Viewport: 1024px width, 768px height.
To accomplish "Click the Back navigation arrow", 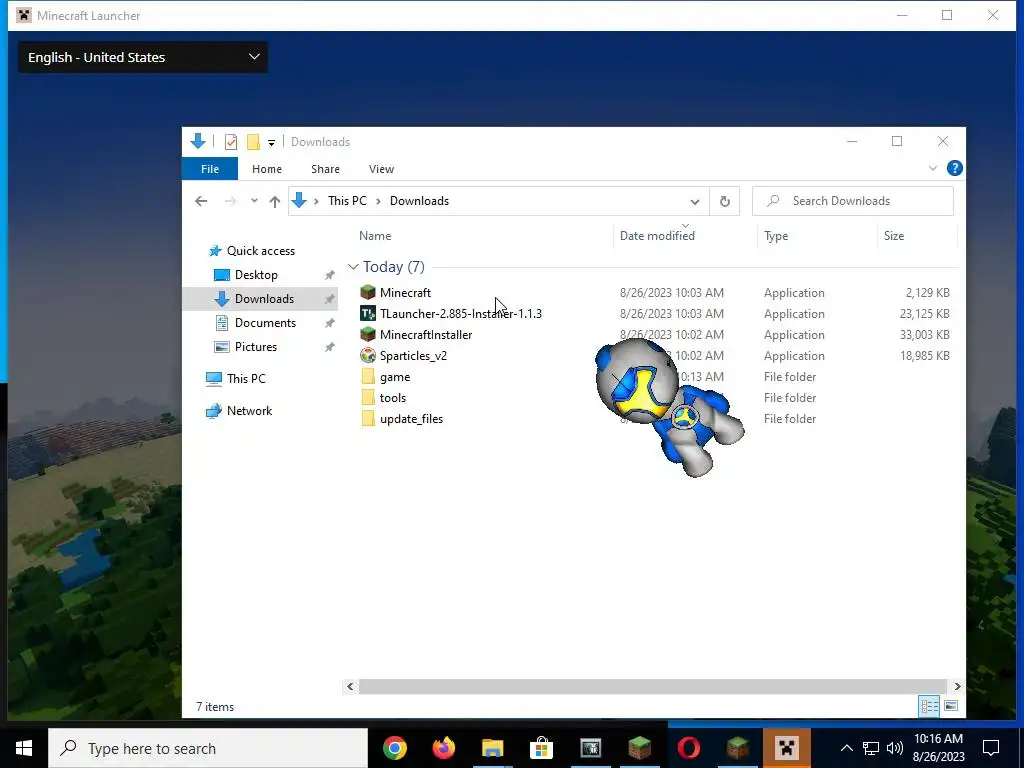I will pyautogui.click(x=201, y=201).
